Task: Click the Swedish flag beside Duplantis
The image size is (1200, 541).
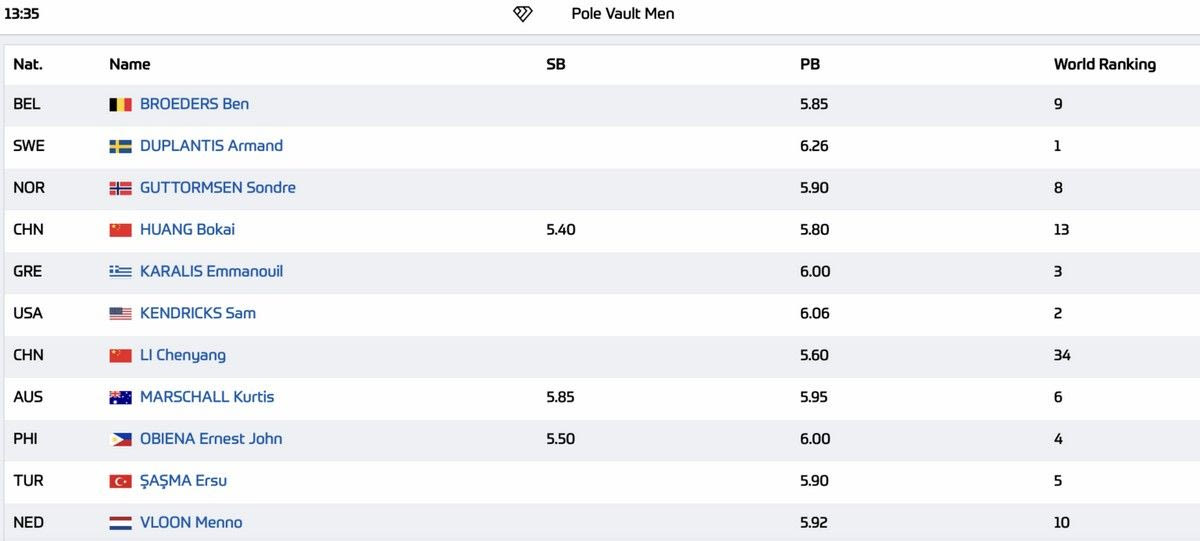Action: pyautogui.click(x=120, y=146)
